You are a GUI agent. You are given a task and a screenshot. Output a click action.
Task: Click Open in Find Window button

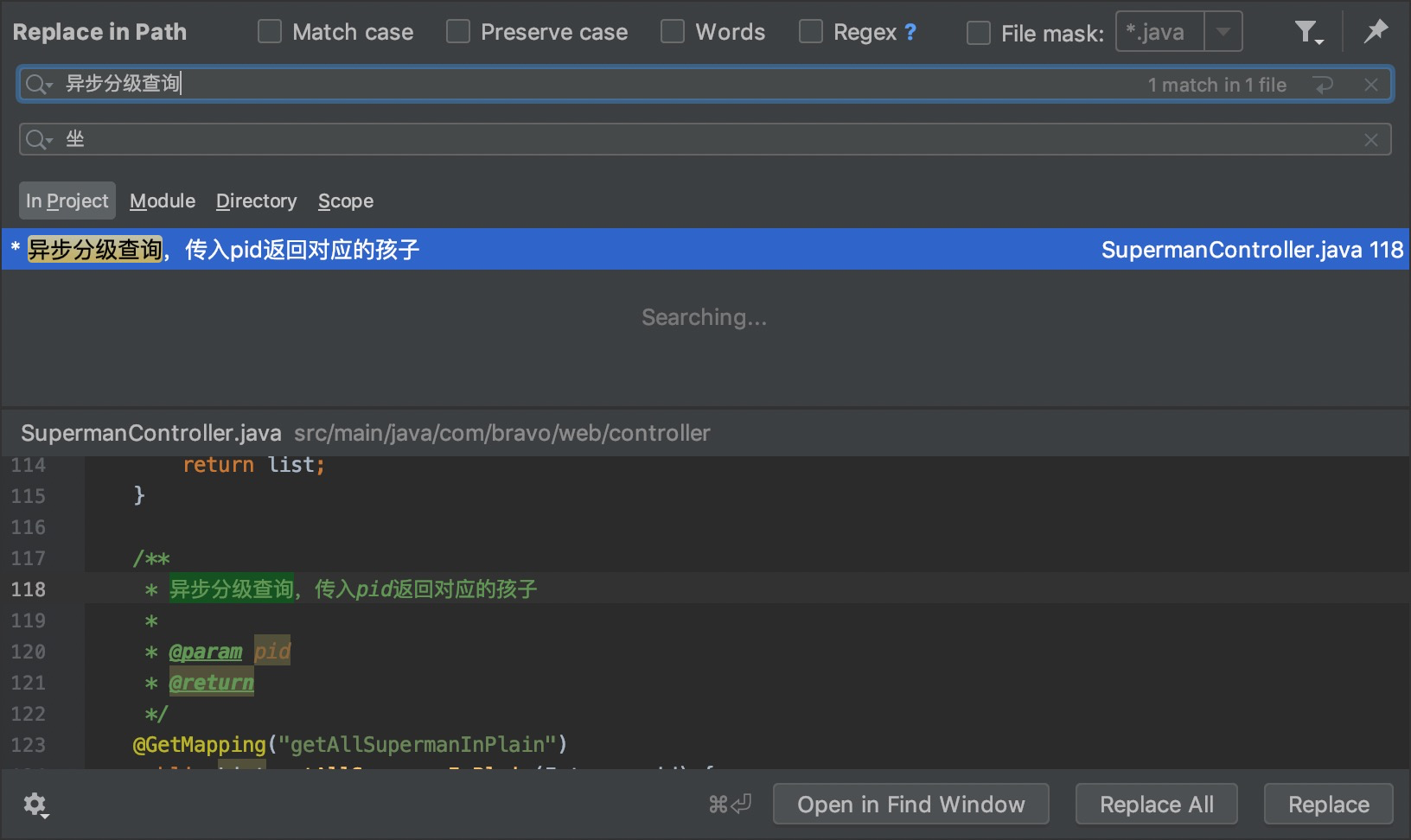coord(911,805)
